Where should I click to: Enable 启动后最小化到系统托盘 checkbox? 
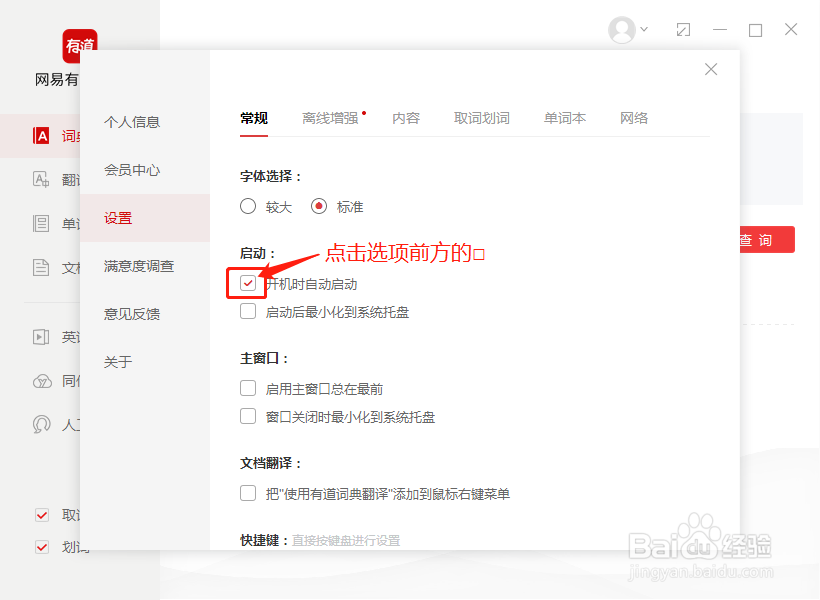point(248,311)
